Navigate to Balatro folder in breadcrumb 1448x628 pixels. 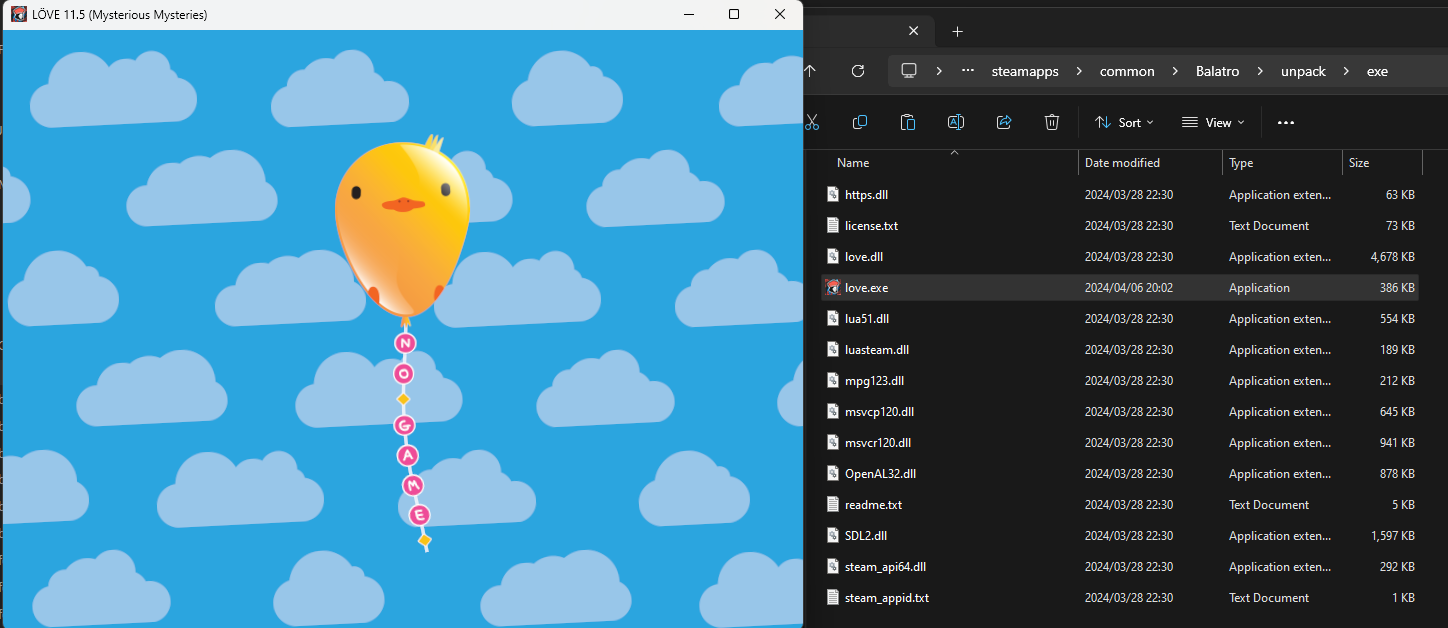[1218, 71]
